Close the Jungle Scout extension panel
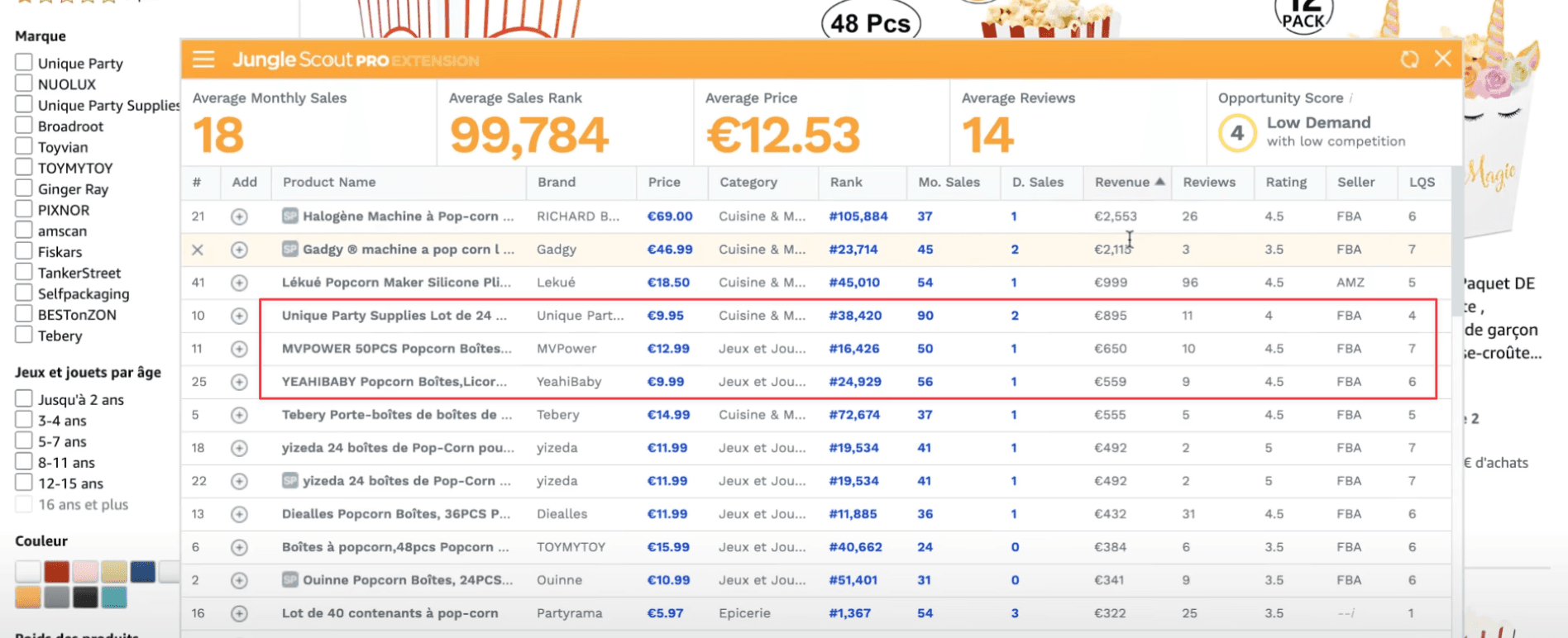The height and width of the screenshot is (638, 1568). (1443, 59)
